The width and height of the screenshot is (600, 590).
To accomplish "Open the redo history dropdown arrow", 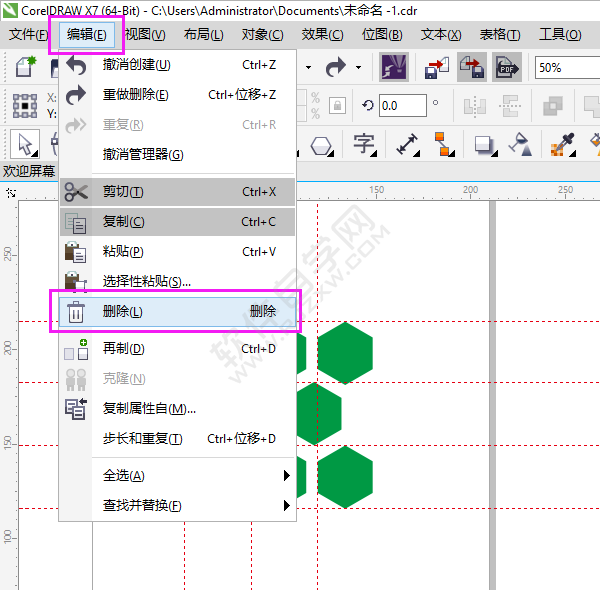I will tap(358, 67).
